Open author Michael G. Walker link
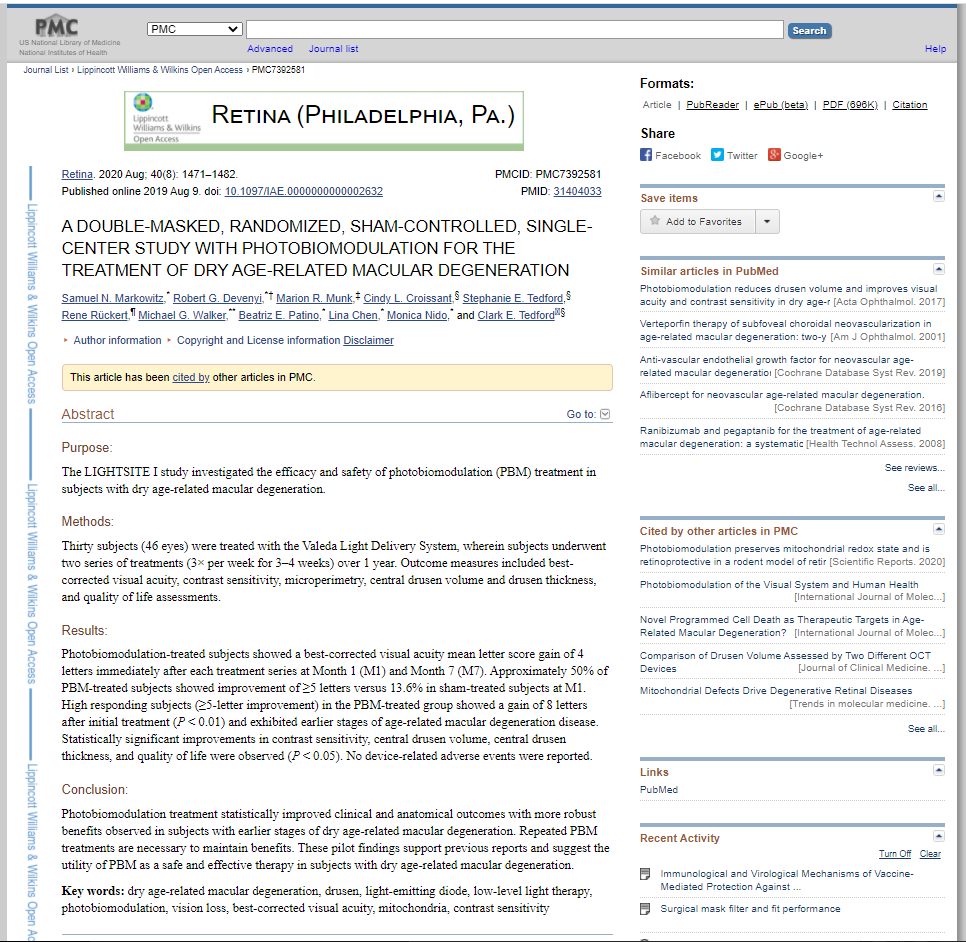The height and width of the screenshot is (942, 966). [x=182, y=315]
